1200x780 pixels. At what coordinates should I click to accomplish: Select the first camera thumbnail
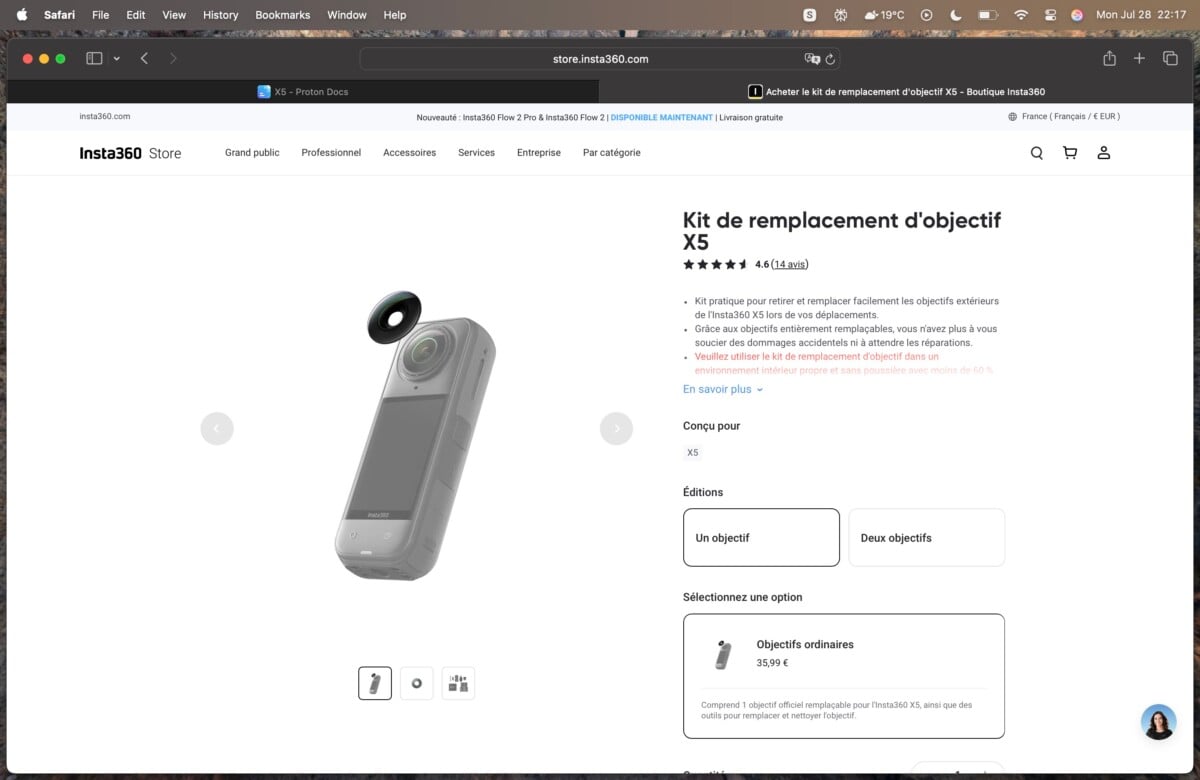(x=375, y=683)
